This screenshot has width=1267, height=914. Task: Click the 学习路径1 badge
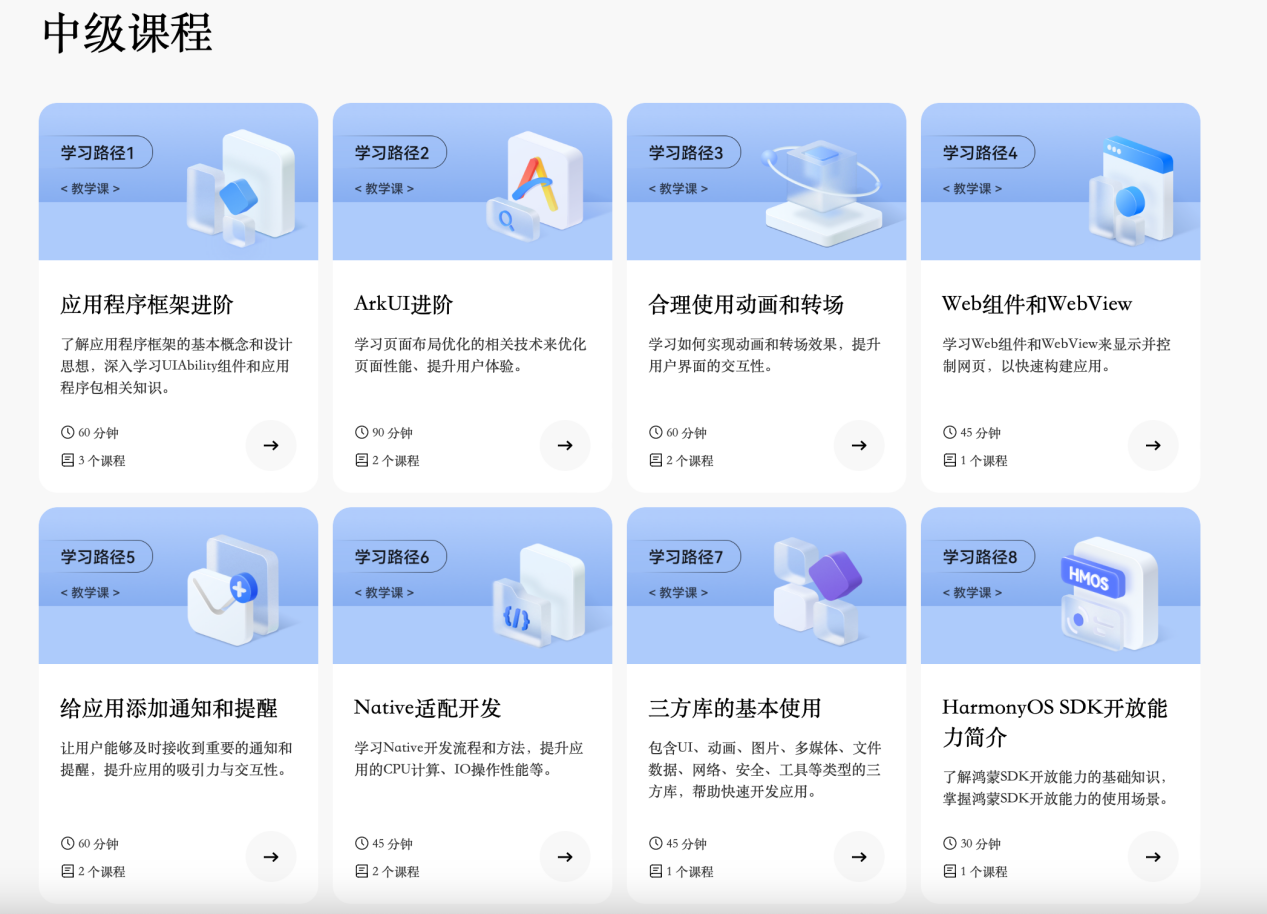tap(99, 152)
